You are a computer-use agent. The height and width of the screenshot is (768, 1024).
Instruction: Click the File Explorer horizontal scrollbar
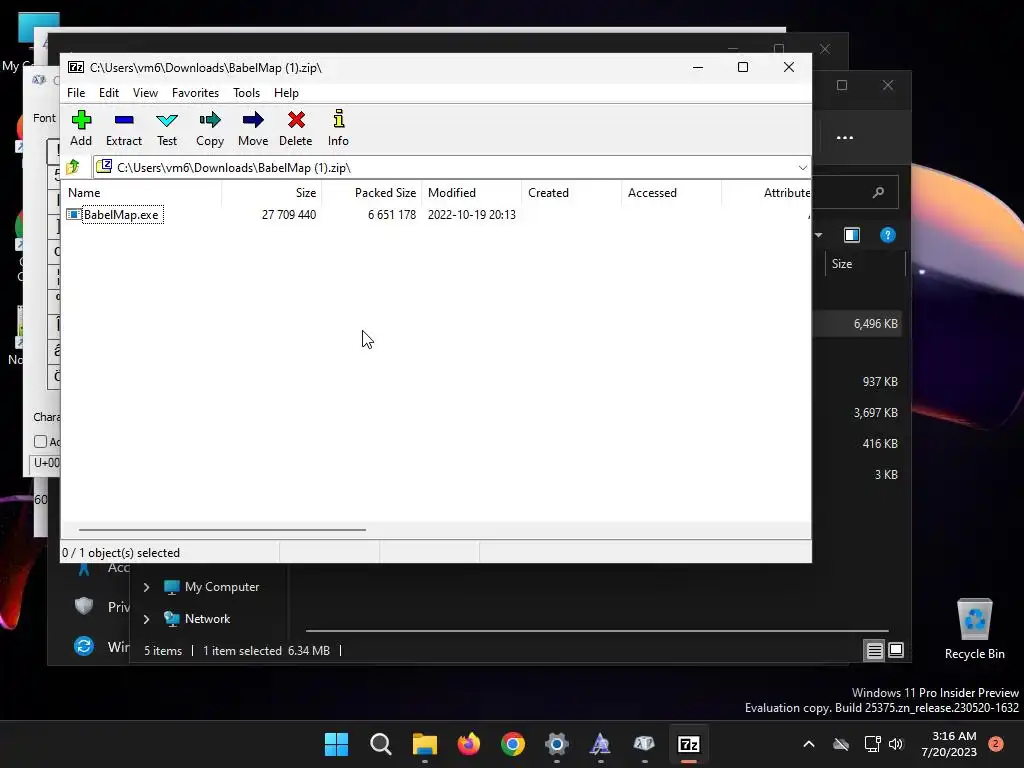click(x=597, y=631)
